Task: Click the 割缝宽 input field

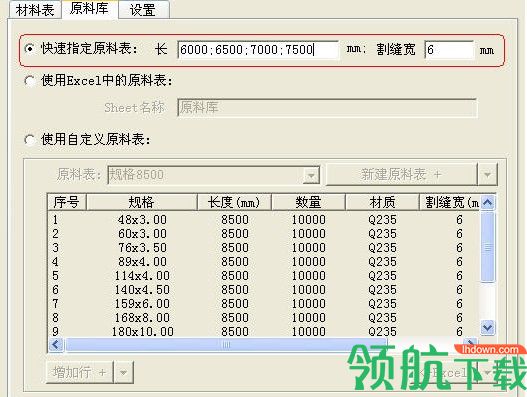Action: (x=449, y=50)
